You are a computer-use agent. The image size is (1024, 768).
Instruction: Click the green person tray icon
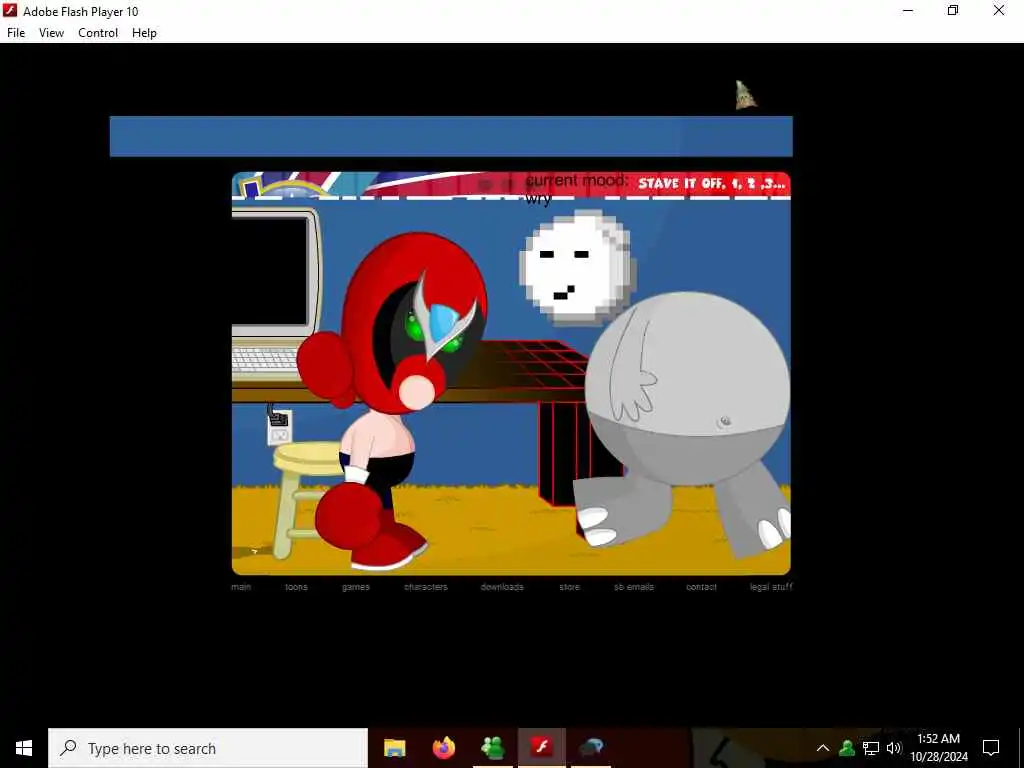click(x=847, y=748)
